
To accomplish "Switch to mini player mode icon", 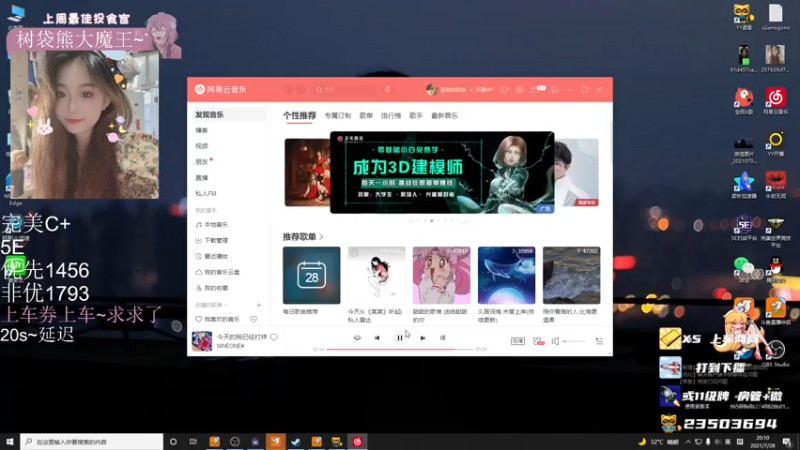I will pos(555,89).
